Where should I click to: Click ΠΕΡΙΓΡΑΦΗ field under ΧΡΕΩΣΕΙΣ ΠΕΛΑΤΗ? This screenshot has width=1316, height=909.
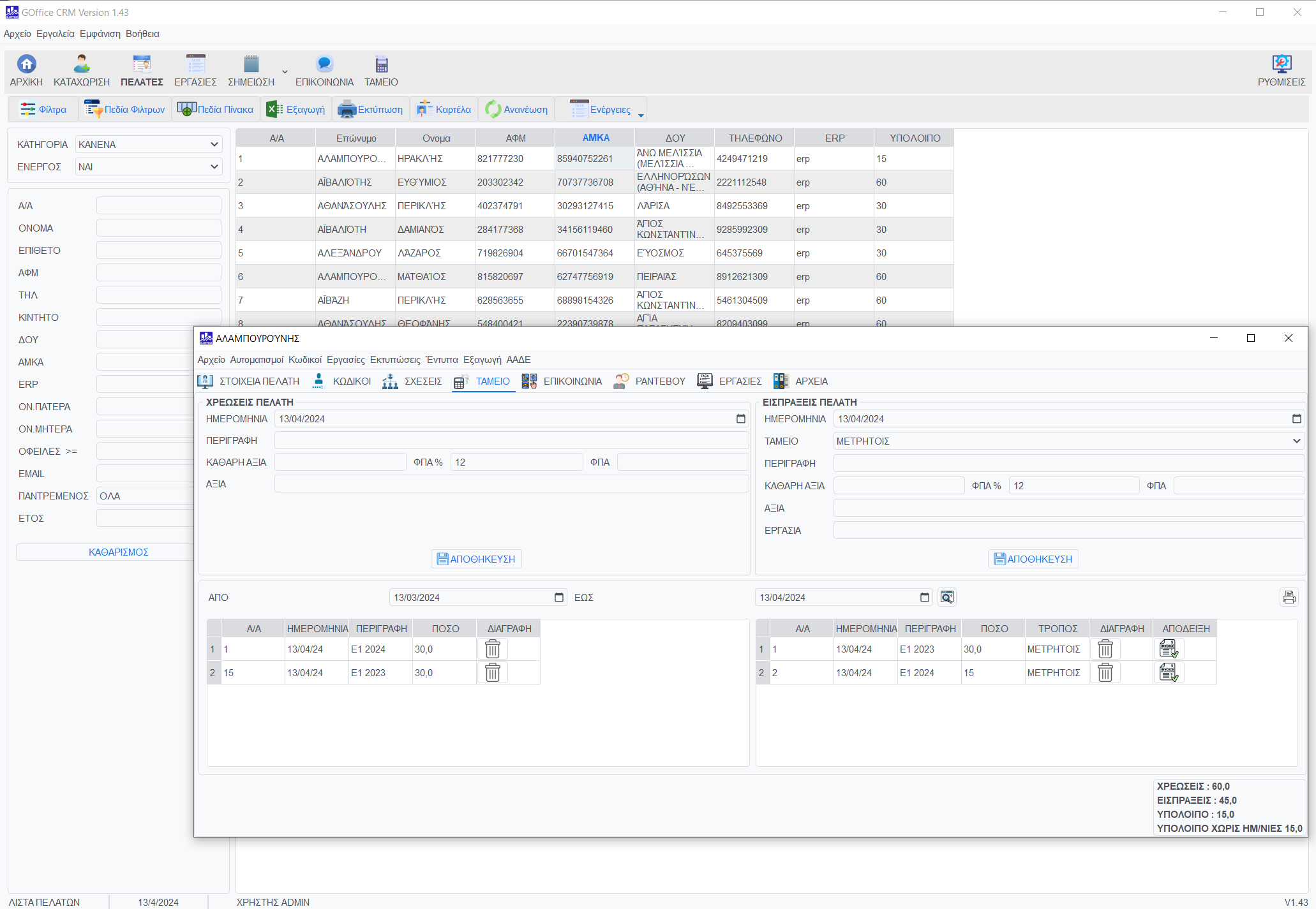point(511,440)
